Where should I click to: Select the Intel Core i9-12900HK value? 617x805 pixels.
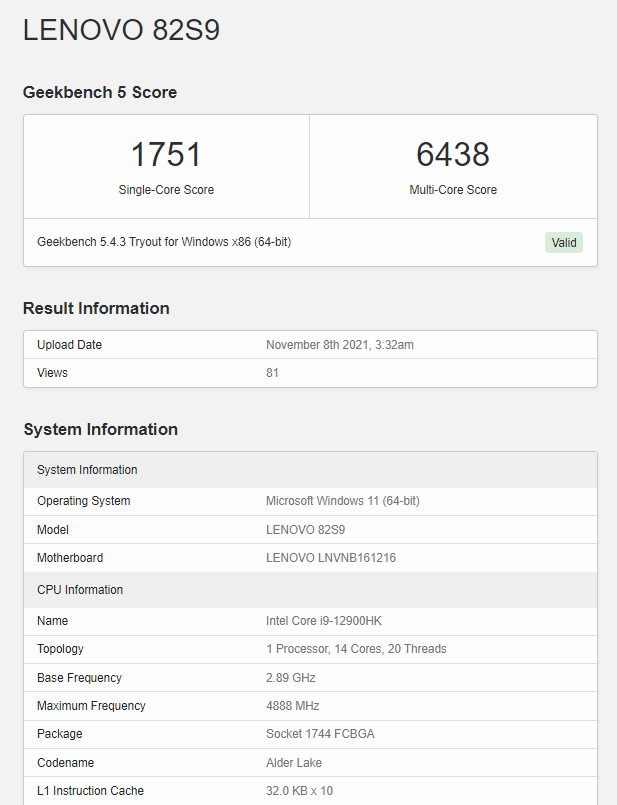coord(324,621)
